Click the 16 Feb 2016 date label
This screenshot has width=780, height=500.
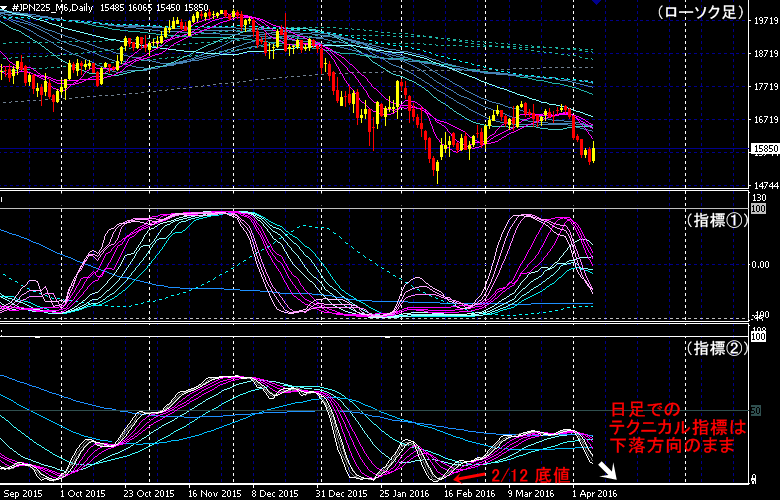pos(470,494)
